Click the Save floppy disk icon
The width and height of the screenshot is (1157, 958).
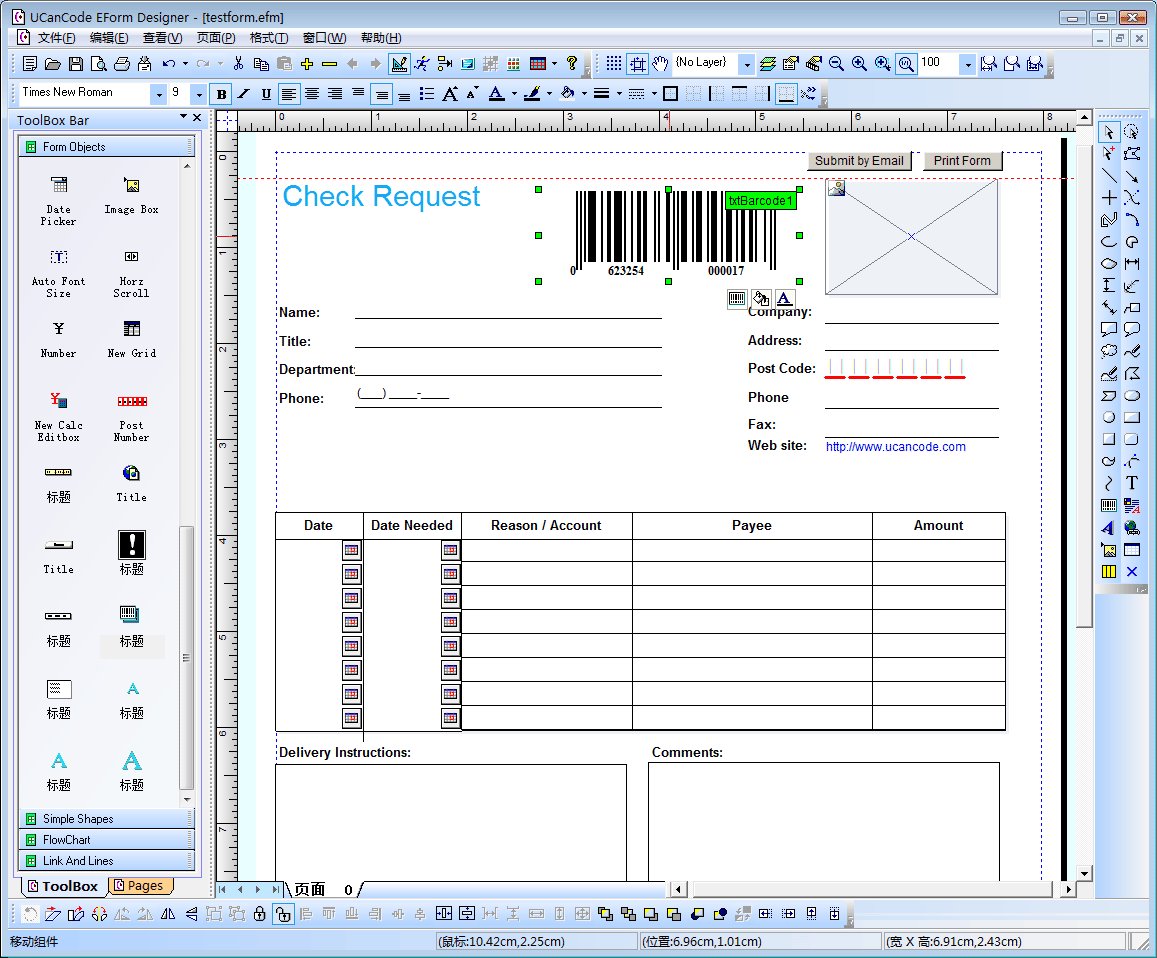click(76, 64)
